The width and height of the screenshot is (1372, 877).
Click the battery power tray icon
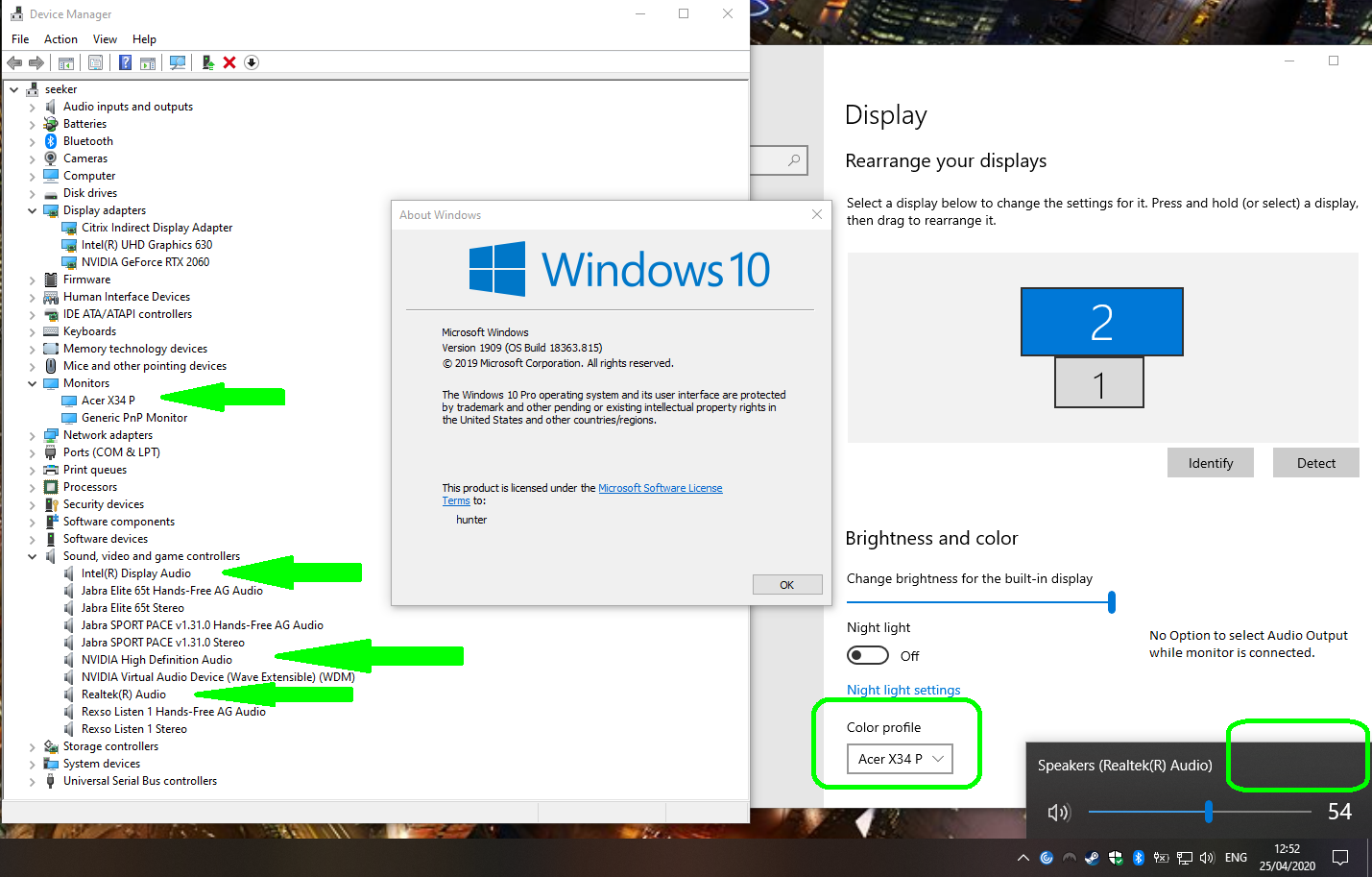pos(1161,858)
